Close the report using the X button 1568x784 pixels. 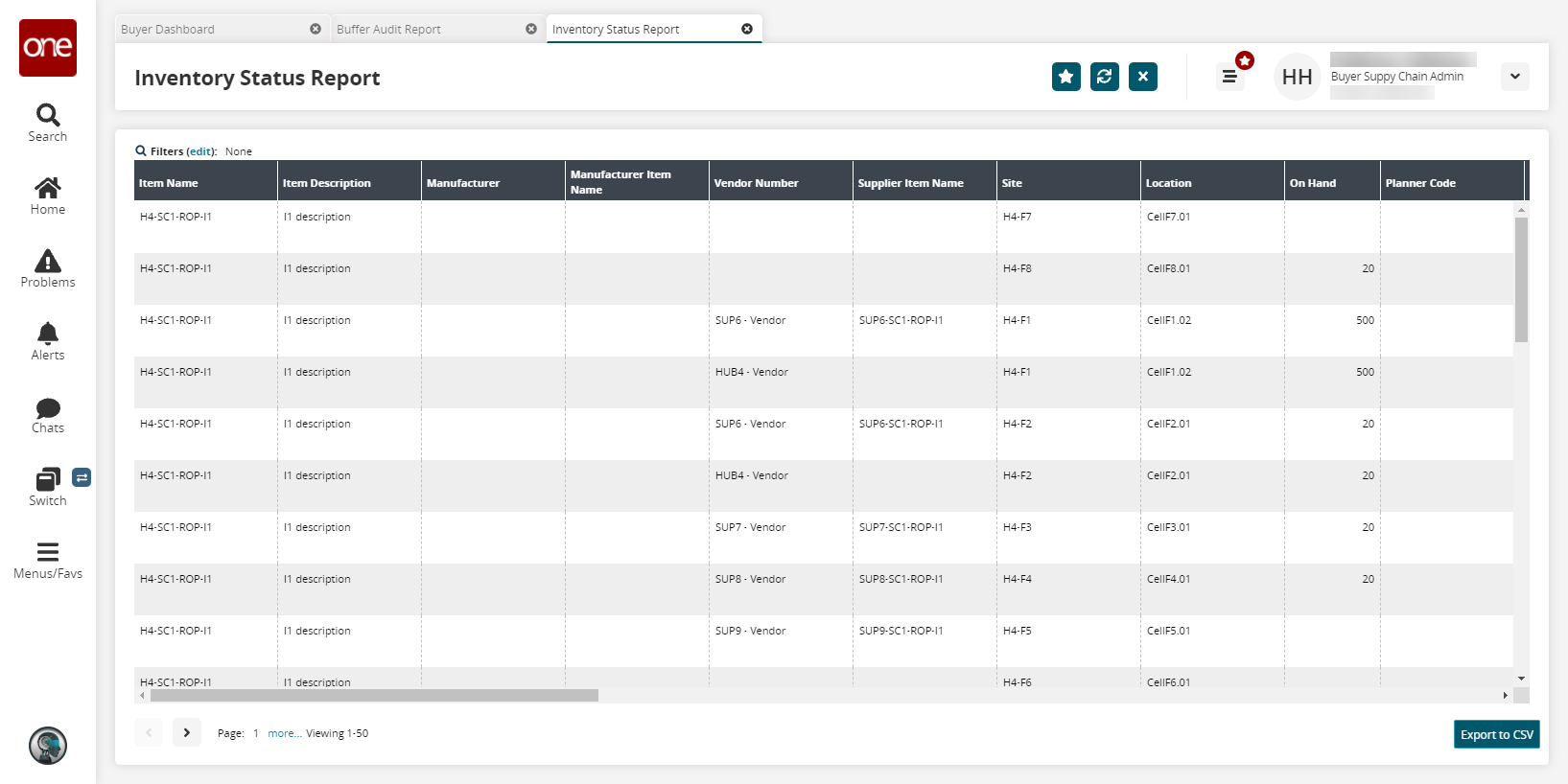[x=1142, y=77]
